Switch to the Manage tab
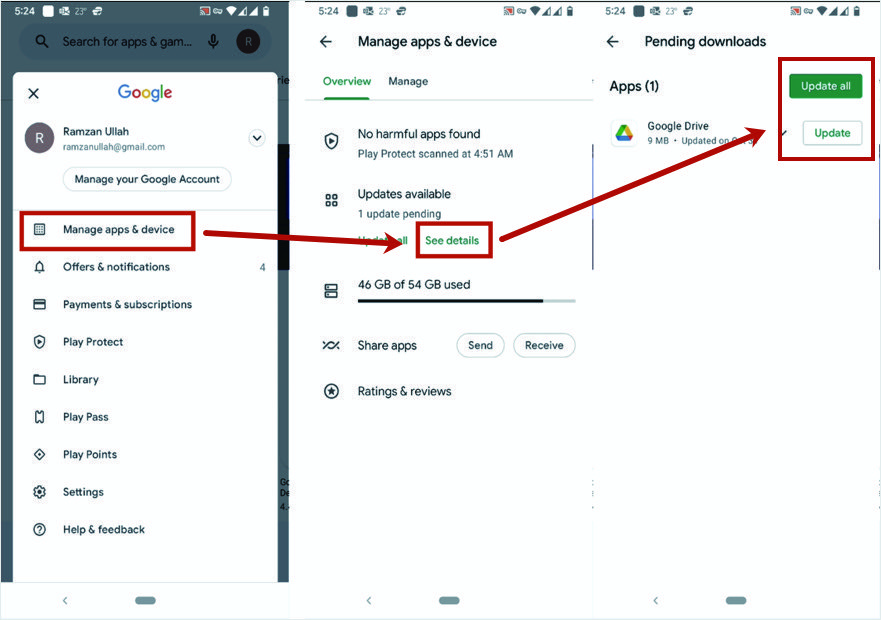The width and height of the screenshot is (881, 620). [408, 82]
